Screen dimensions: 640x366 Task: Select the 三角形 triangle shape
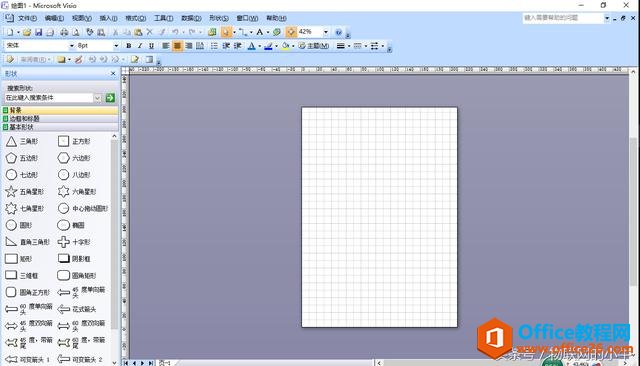pos(22,141)
